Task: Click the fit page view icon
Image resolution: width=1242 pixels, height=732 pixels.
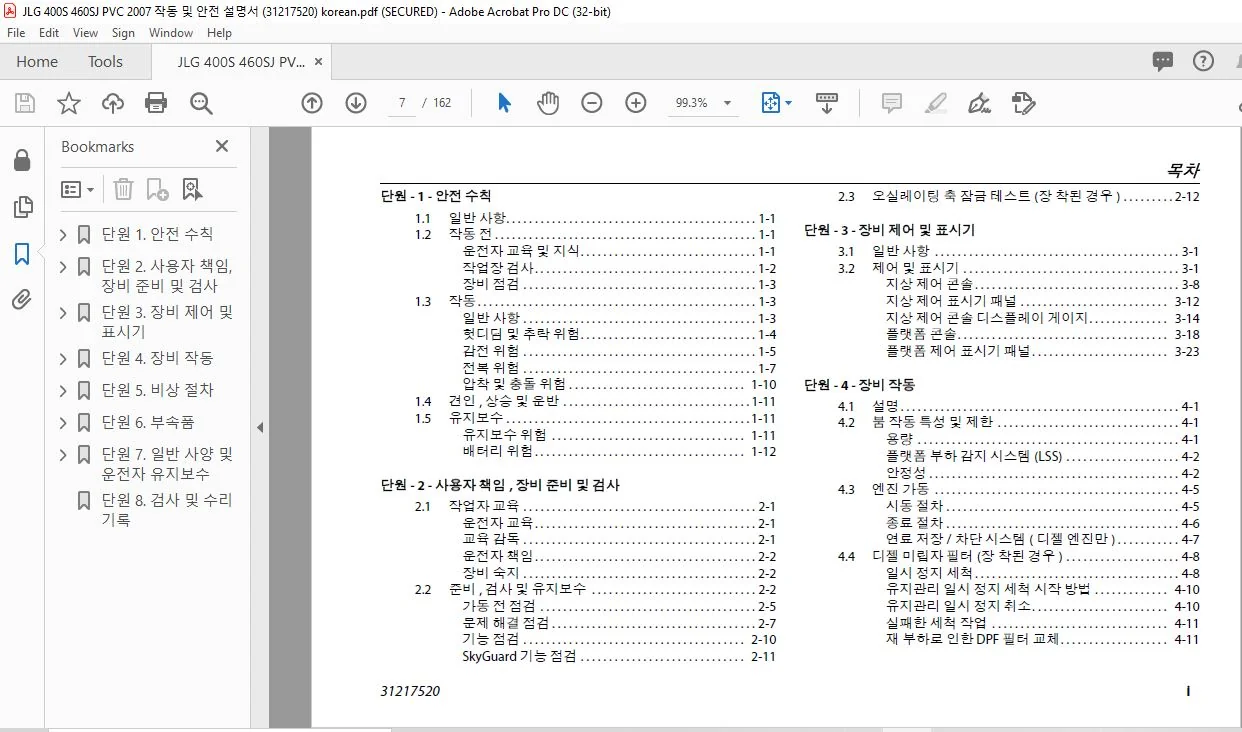Action: coord(770,103)
